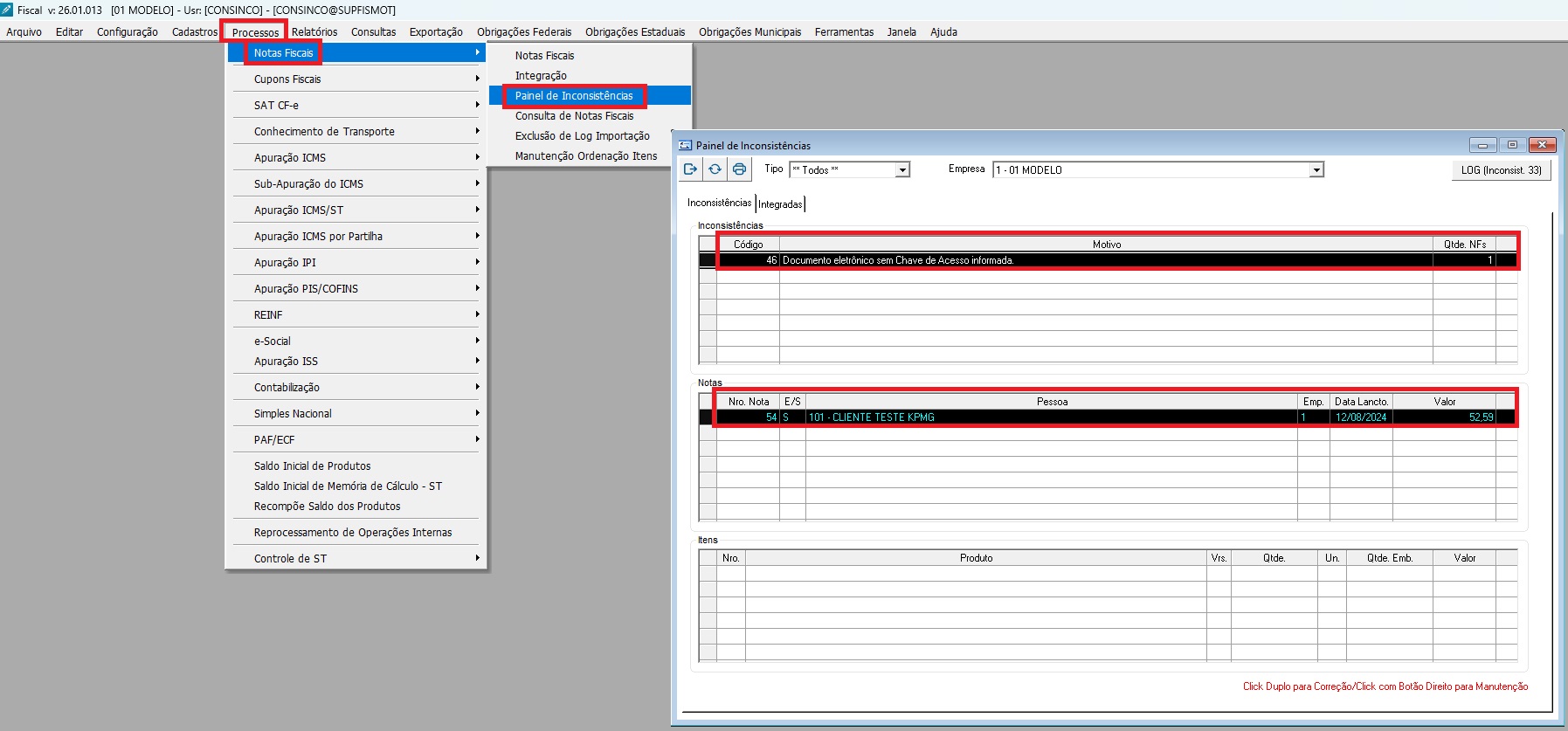The height and width of the screenshot is (731, 1568).
Task: Select Notas Fiscais in Processos menu
Action: click(x=356, y=52)
